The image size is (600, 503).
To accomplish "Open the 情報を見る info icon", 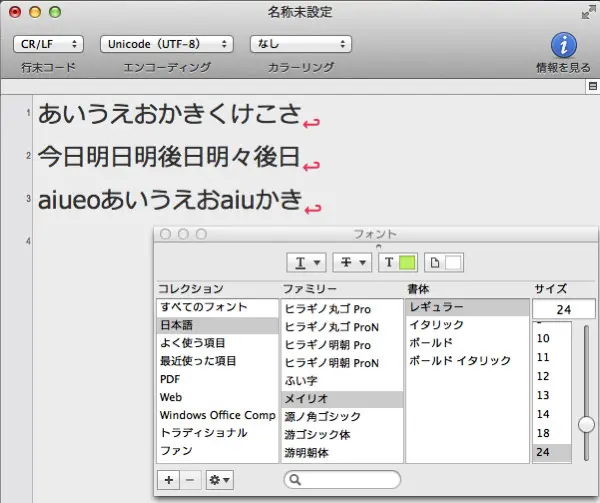I will tap(564, 45).
